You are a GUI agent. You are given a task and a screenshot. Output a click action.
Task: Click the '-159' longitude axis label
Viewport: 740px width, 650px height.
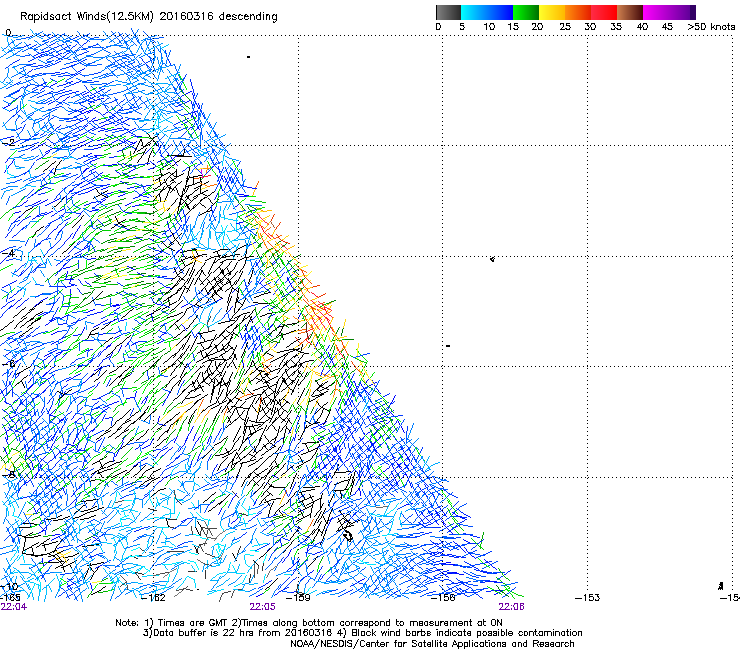tap(298, 598)
